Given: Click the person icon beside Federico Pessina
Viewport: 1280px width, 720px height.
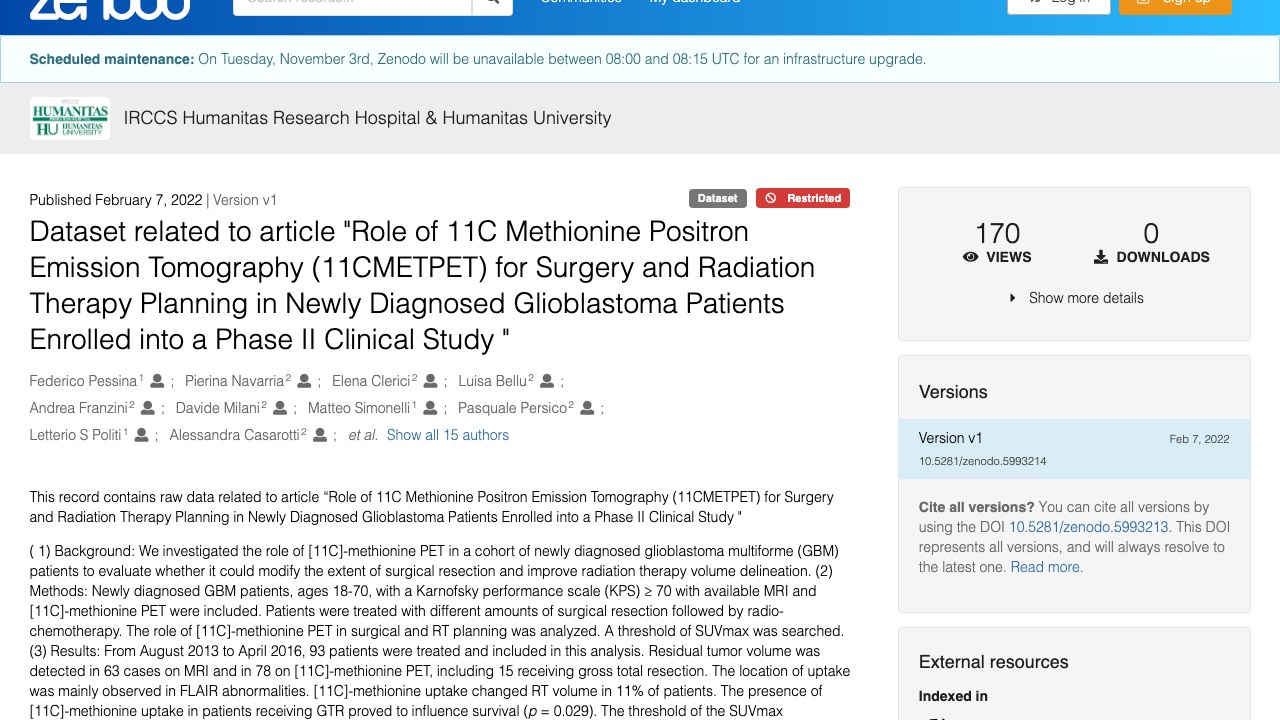Looking at the screenshot, I should [157, 381].
